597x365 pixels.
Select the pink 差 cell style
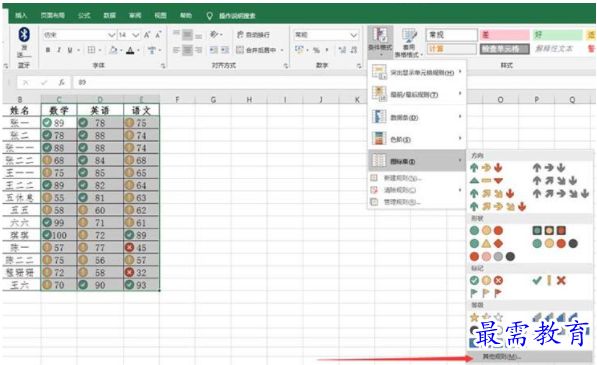tap(504, 35)
